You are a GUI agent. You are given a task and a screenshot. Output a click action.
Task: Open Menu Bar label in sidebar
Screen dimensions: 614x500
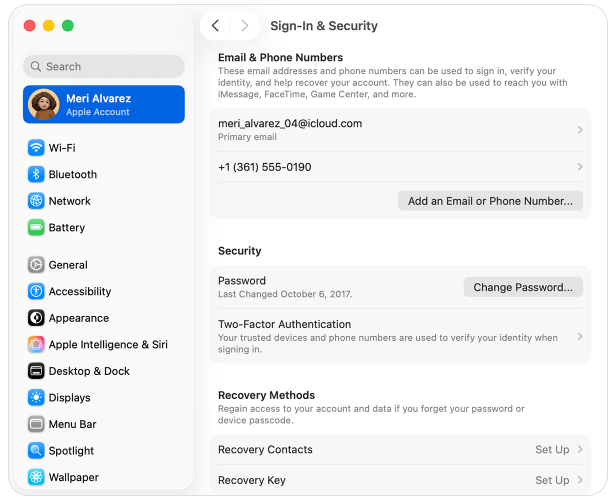click(72, 424)
